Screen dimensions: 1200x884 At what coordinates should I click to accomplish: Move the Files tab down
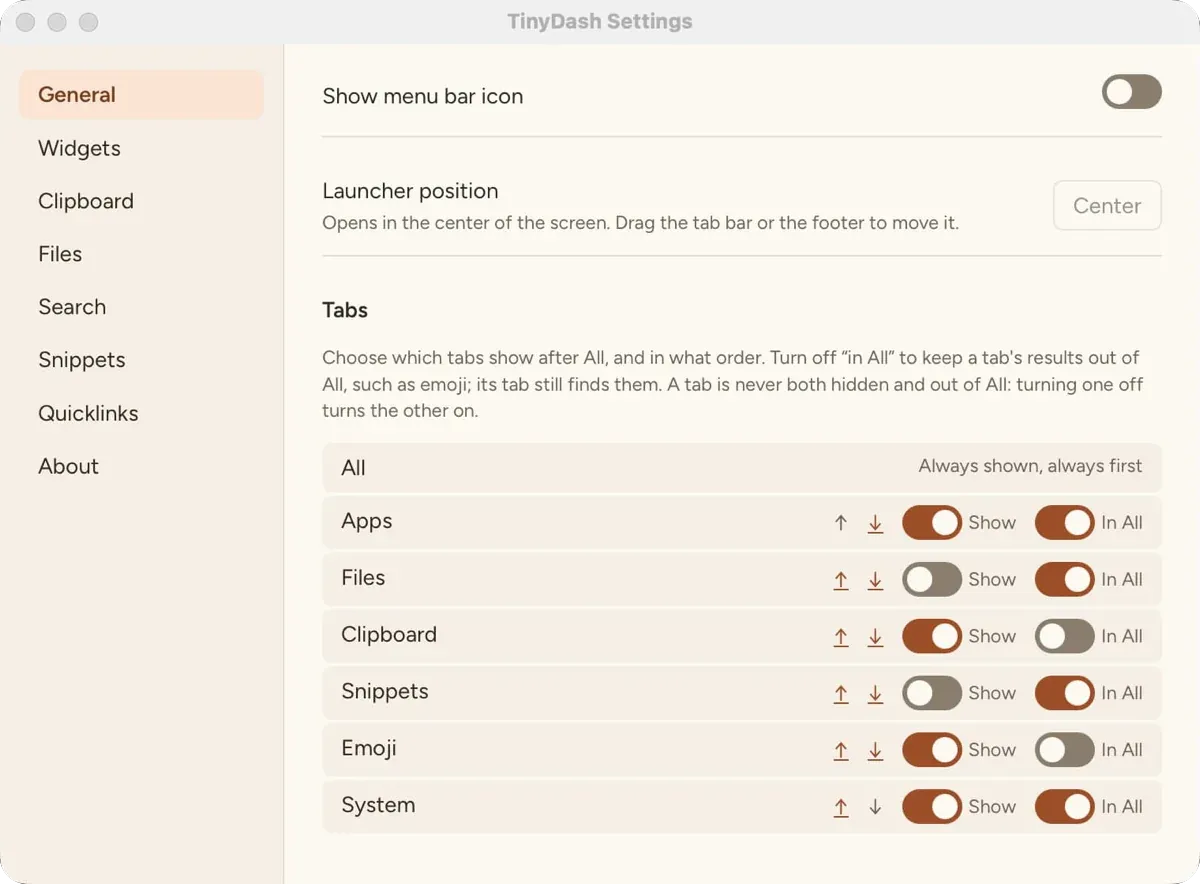tap(875, 580)
